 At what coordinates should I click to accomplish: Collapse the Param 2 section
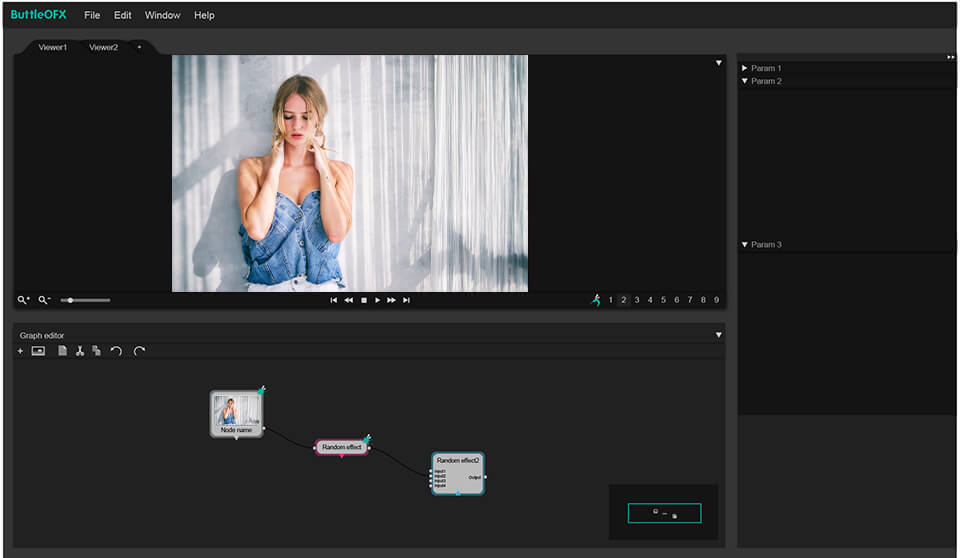click(x=745, y=81)
